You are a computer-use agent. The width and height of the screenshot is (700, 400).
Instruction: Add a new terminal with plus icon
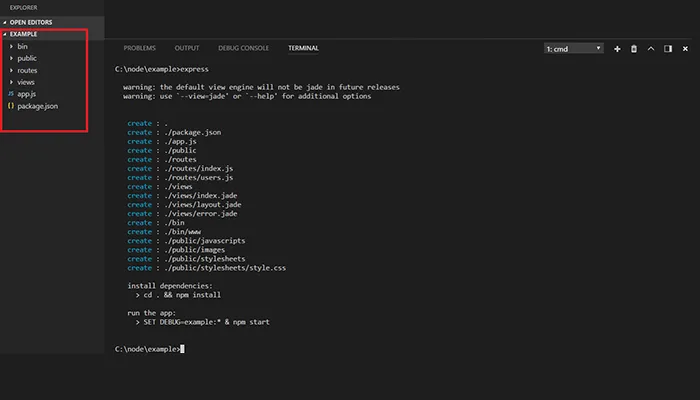617,49
